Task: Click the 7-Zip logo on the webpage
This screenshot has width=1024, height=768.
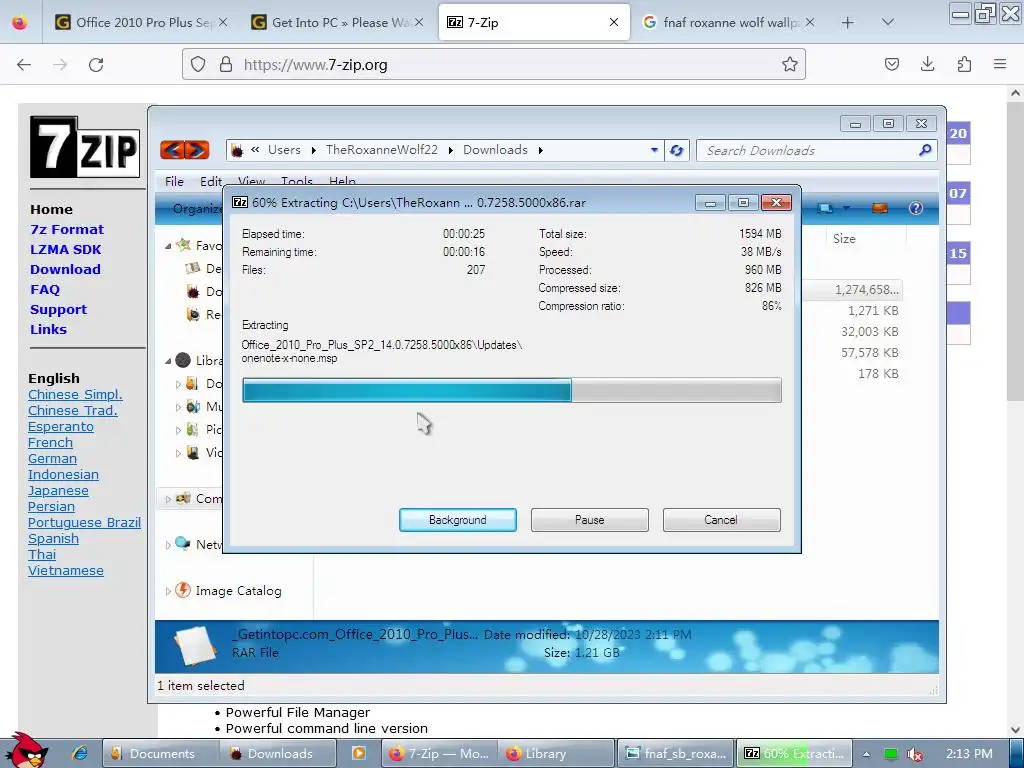Action: [x=85, y=147]
